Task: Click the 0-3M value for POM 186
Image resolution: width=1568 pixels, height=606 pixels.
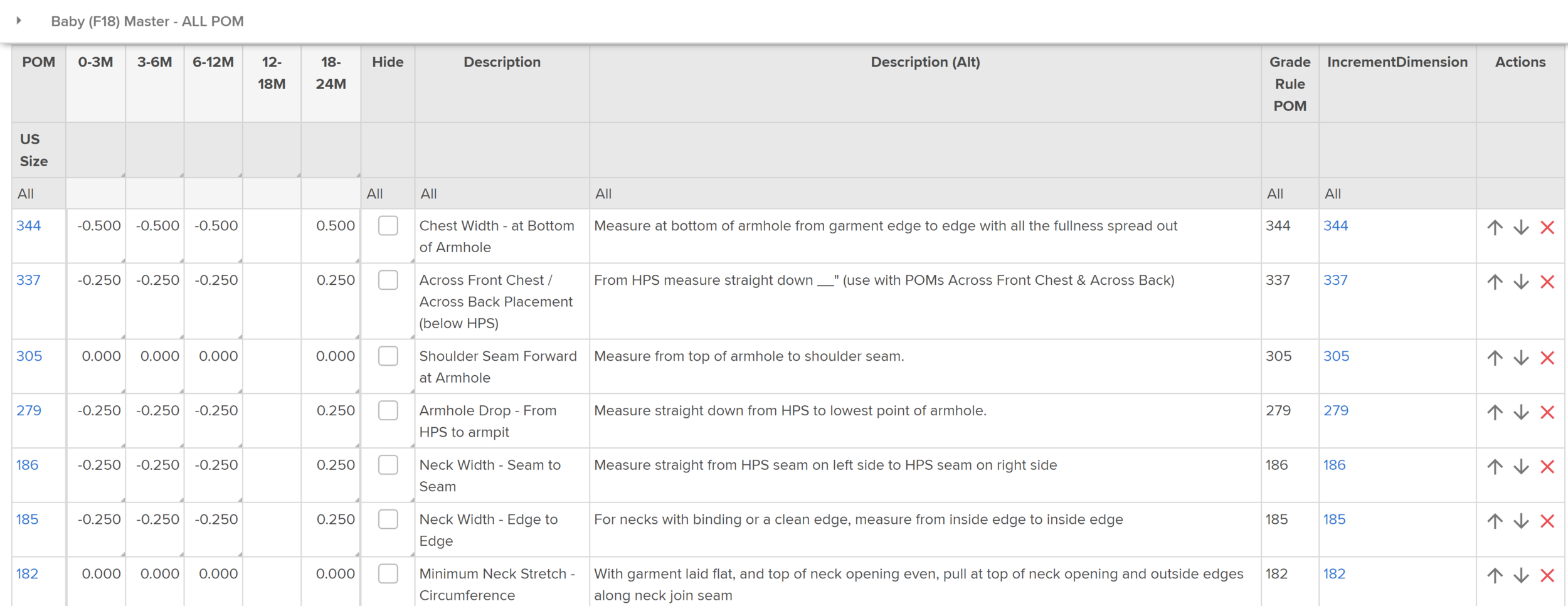Action: (x=98, y=465)
